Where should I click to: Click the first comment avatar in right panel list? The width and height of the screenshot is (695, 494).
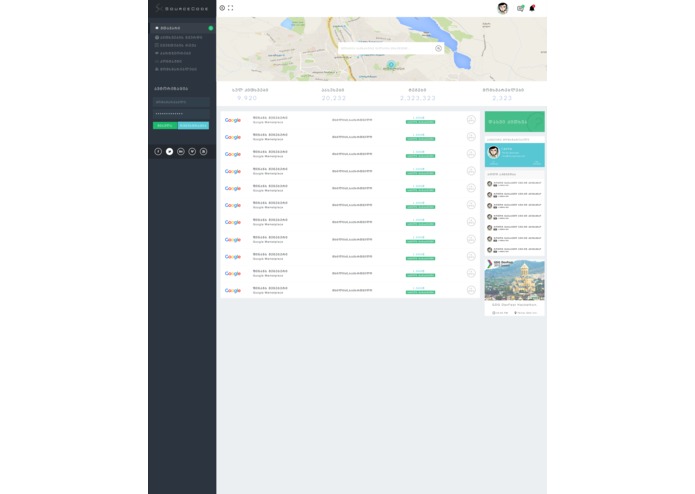tap(489, 183)
